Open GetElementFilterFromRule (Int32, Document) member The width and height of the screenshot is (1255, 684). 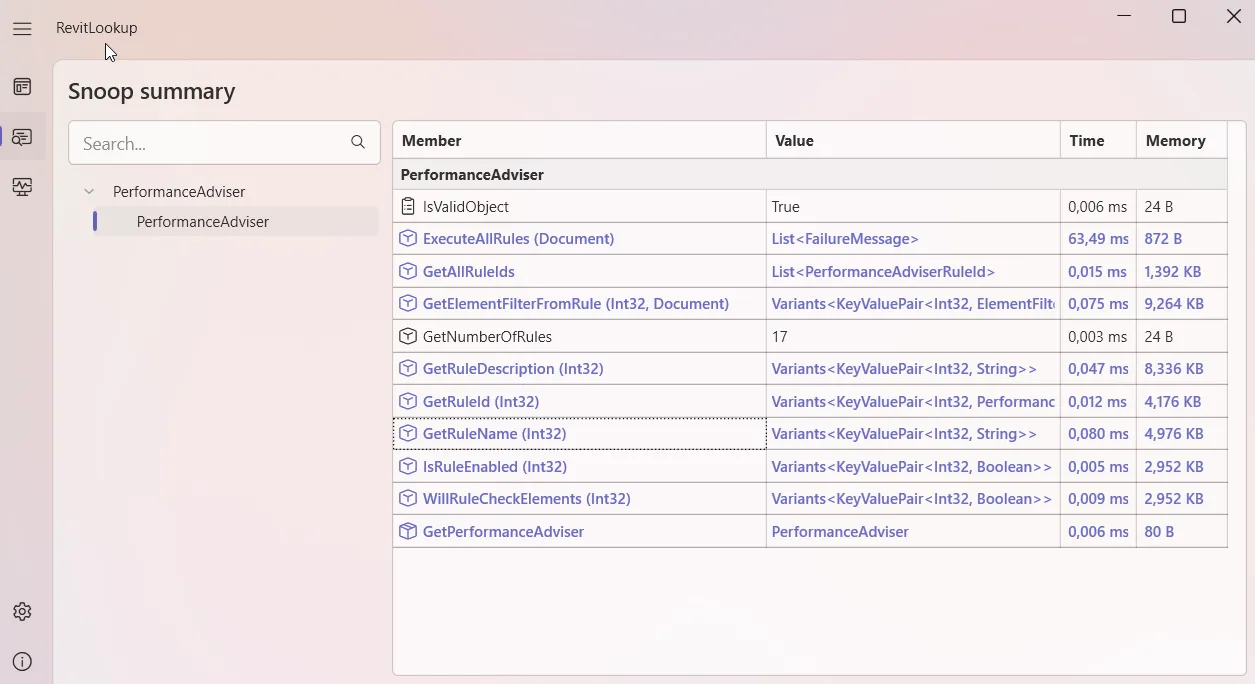[576, 304]
